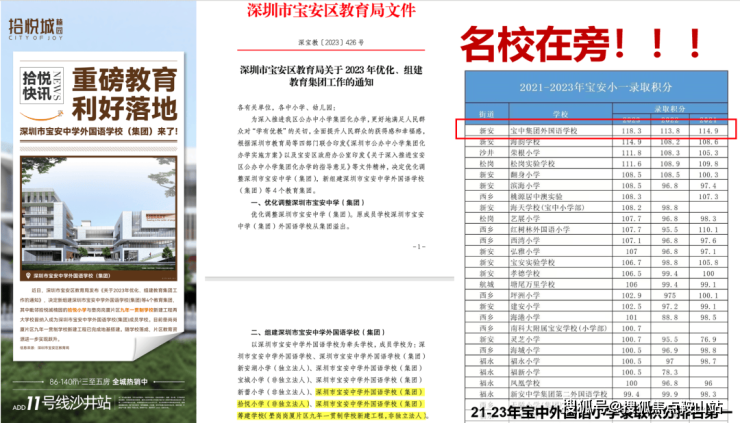Click the 拾悦城 City of Joy logo
Viewport: 740px width, 423px height.
point(39,24)
